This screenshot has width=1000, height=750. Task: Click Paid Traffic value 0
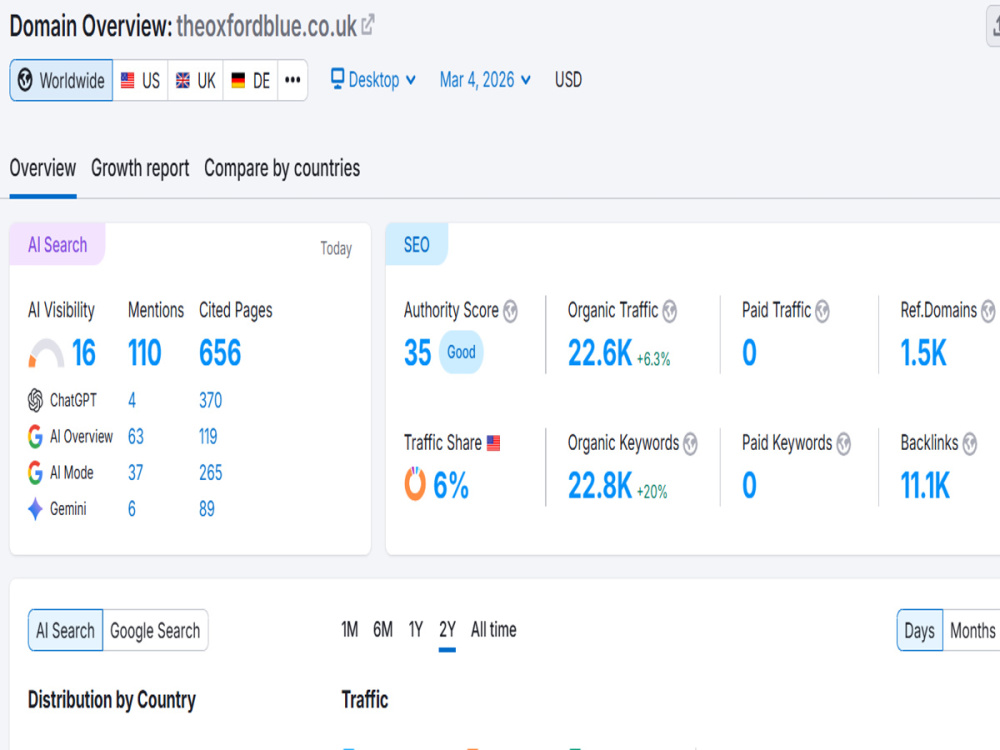point(749,353)
